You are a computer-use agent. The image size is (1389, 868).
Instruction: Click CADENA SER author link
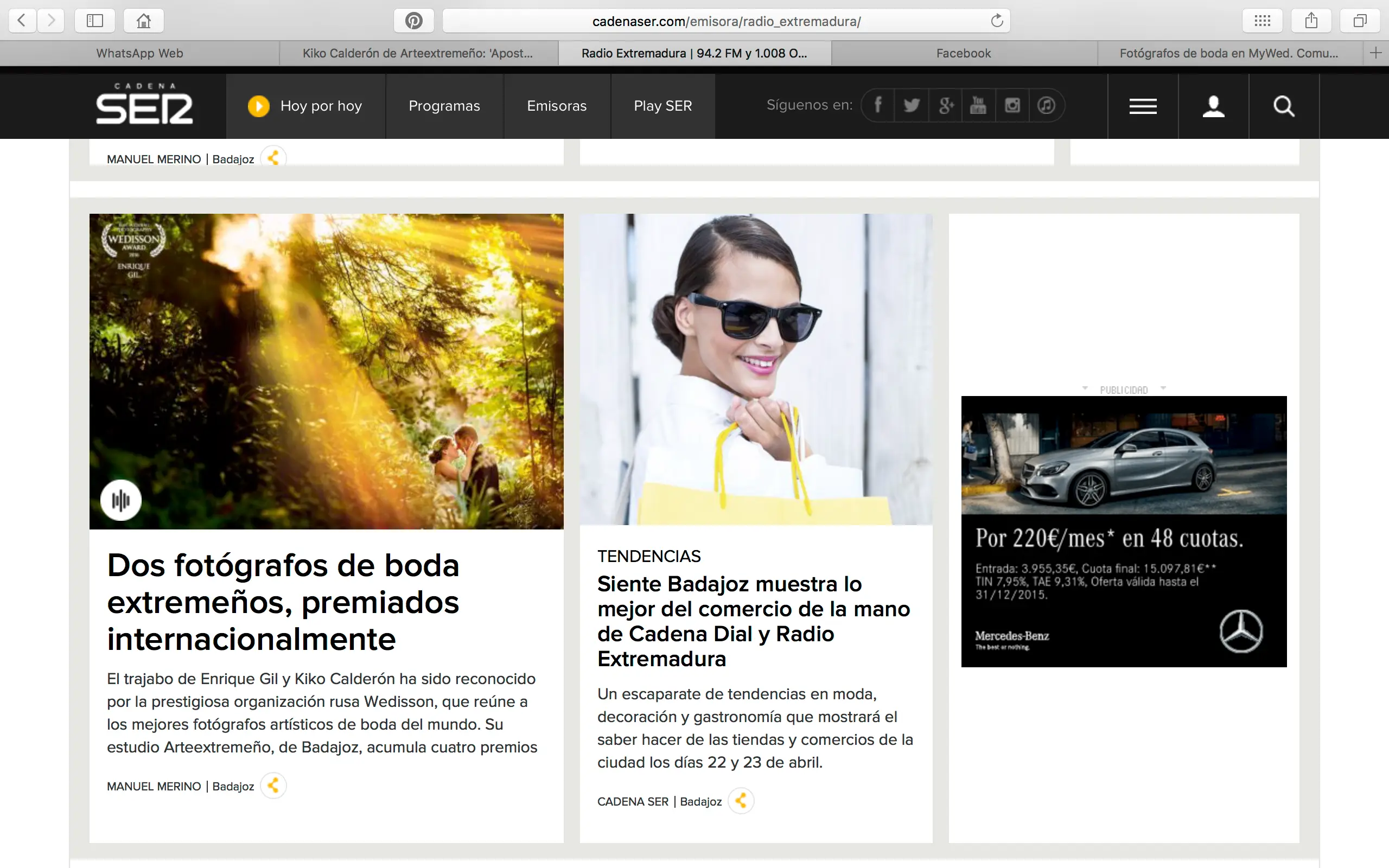point(633,801)
